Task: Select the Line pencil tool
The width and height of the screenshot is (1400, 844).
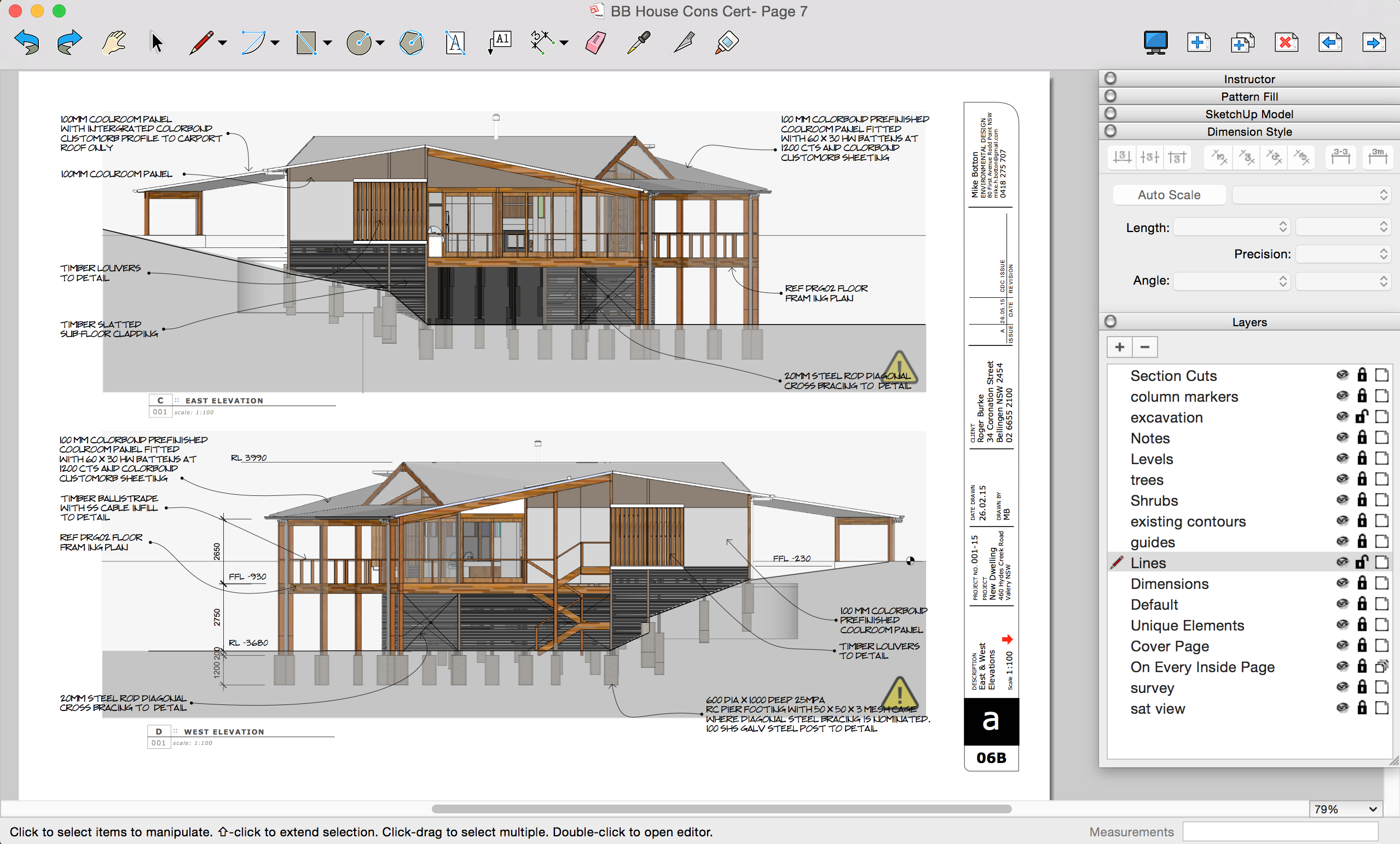Action: pos(200,43)
